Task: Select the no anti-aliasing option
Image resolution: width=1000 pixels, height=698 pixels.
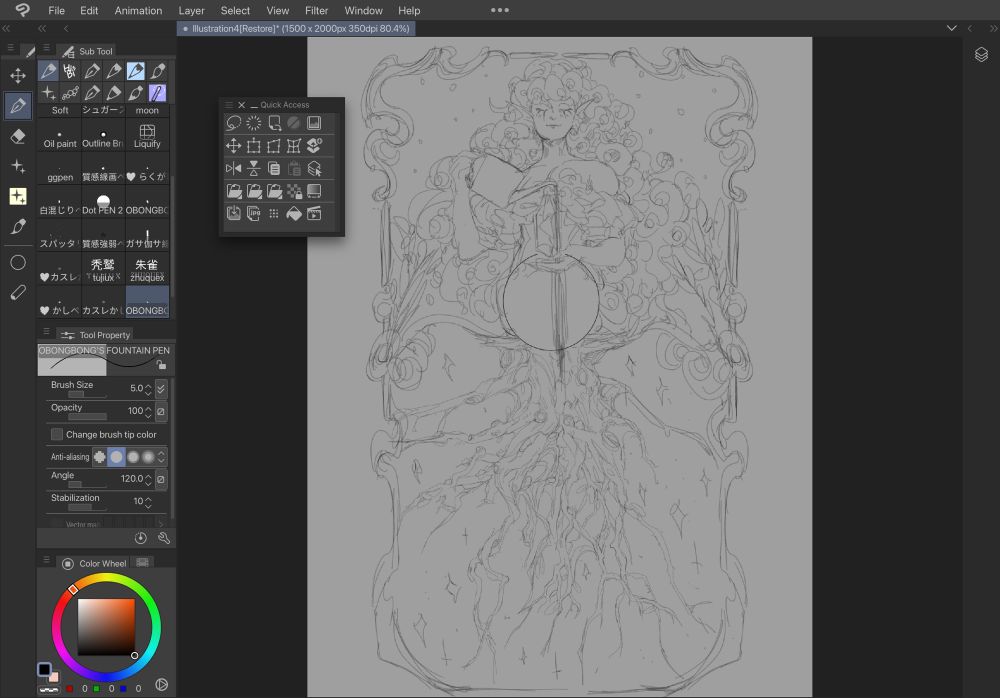Action: 99,457
